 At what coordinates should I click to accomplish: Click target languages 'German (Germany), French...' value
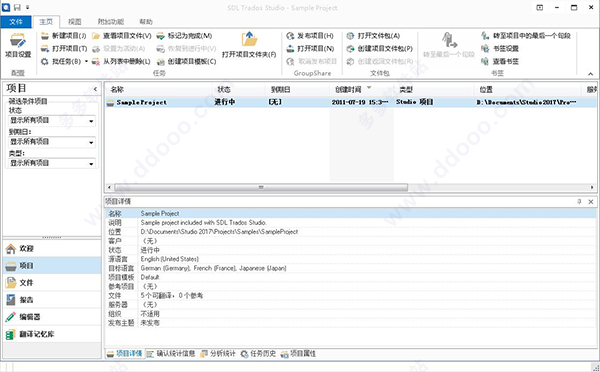214,268
